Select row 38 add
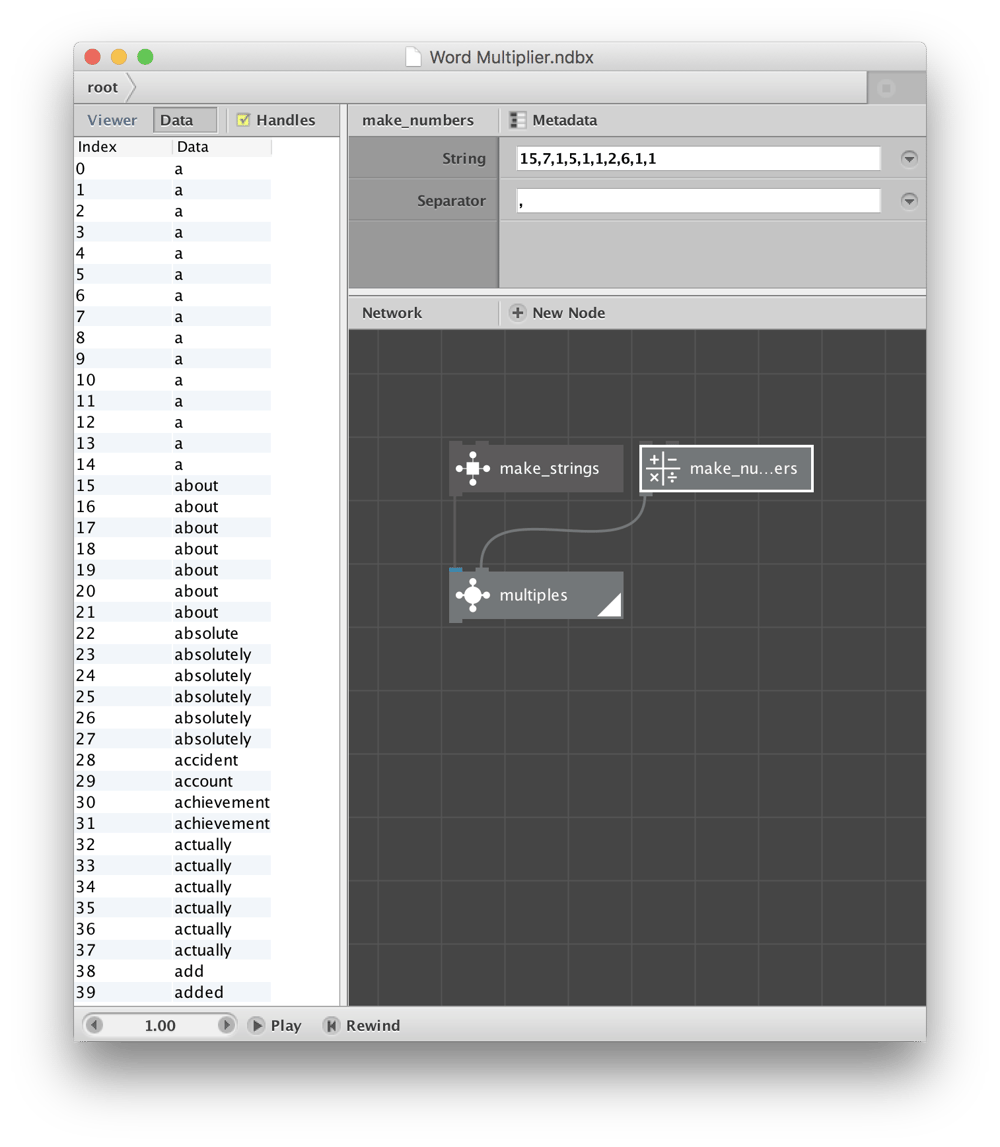 coord(173,971)
